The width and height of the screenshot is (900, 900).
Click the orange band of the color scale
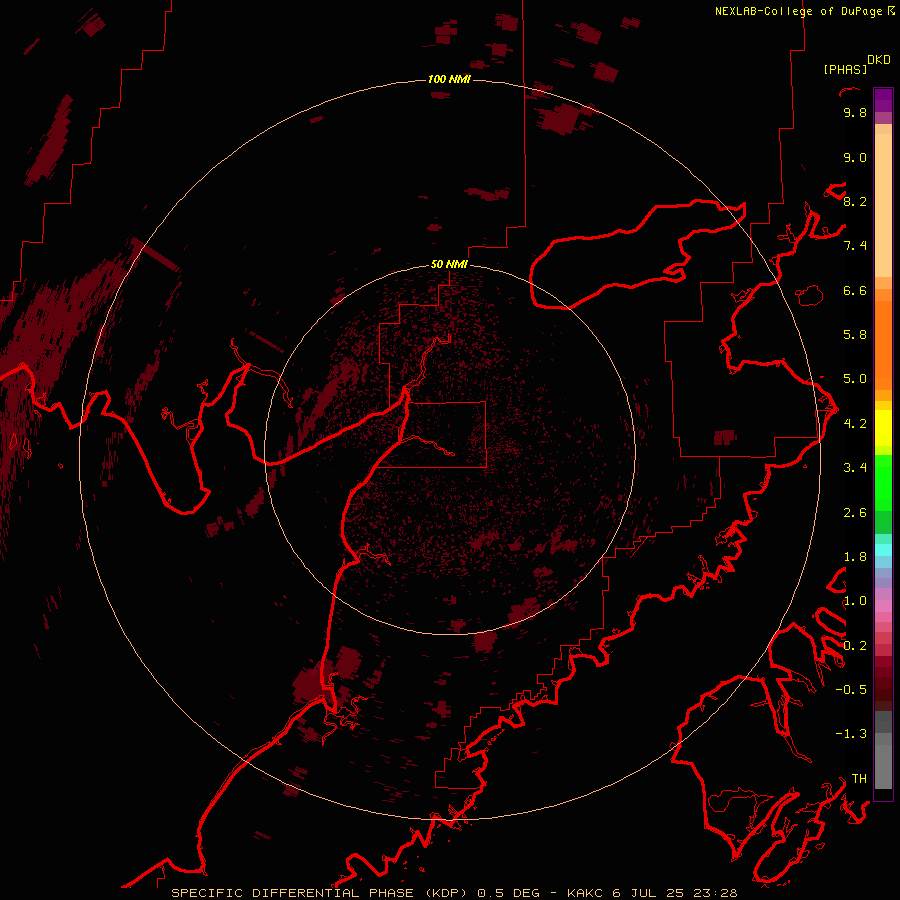pos(883,346)
